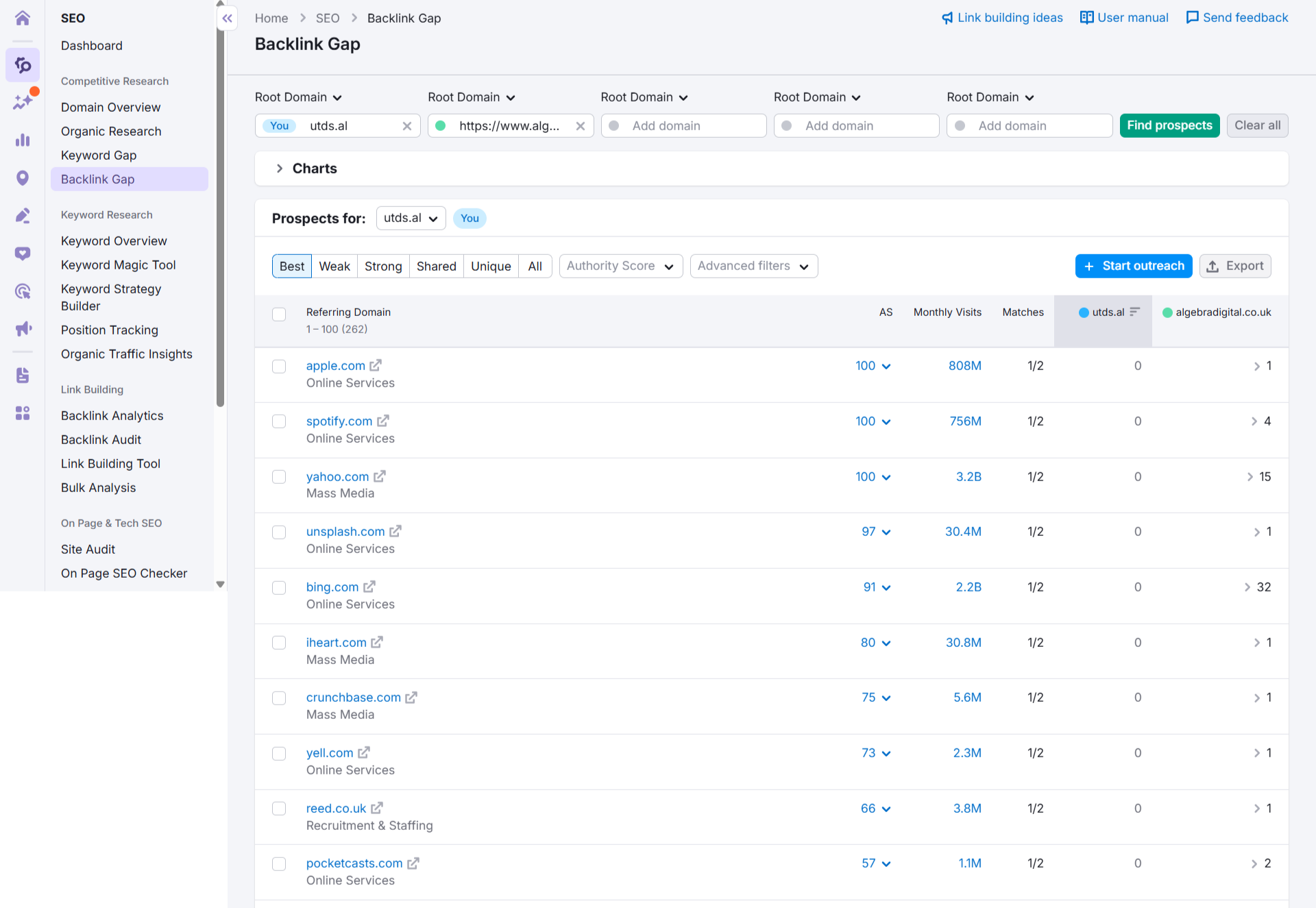Open crunchbase.com external link icon
This screenshot has height=908, width=1316.
[411, 697]
